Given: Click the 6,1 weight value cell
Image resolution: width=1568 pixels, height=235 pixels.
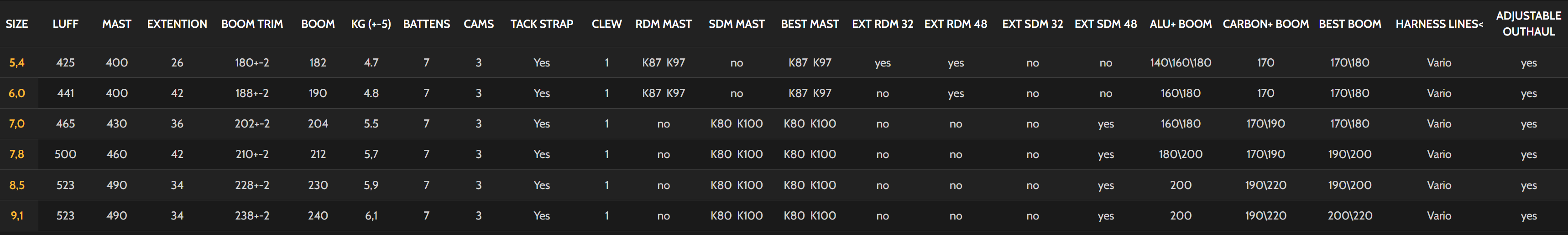Looking at the screenshot, I should pyautogui.click(x=371, y=215).
